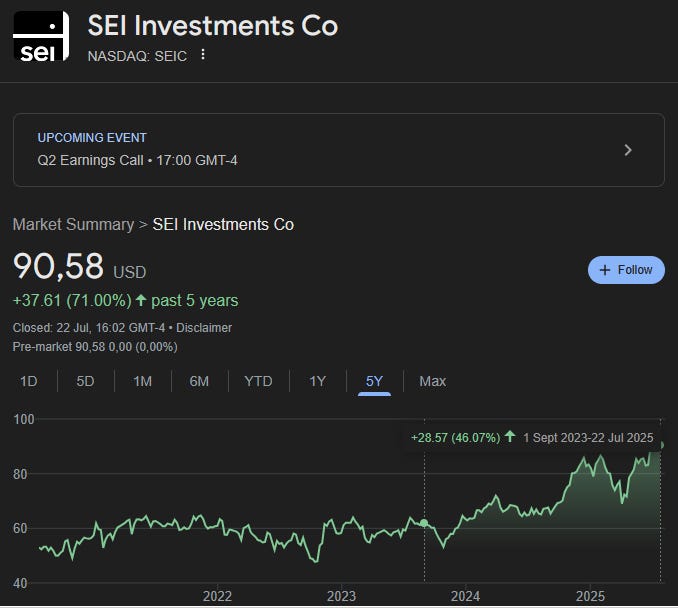Image resolution: width=678 pixels, height=608 pixels.
Task: Click the Market Summary breadcrumb link
Action: [73, 224]
